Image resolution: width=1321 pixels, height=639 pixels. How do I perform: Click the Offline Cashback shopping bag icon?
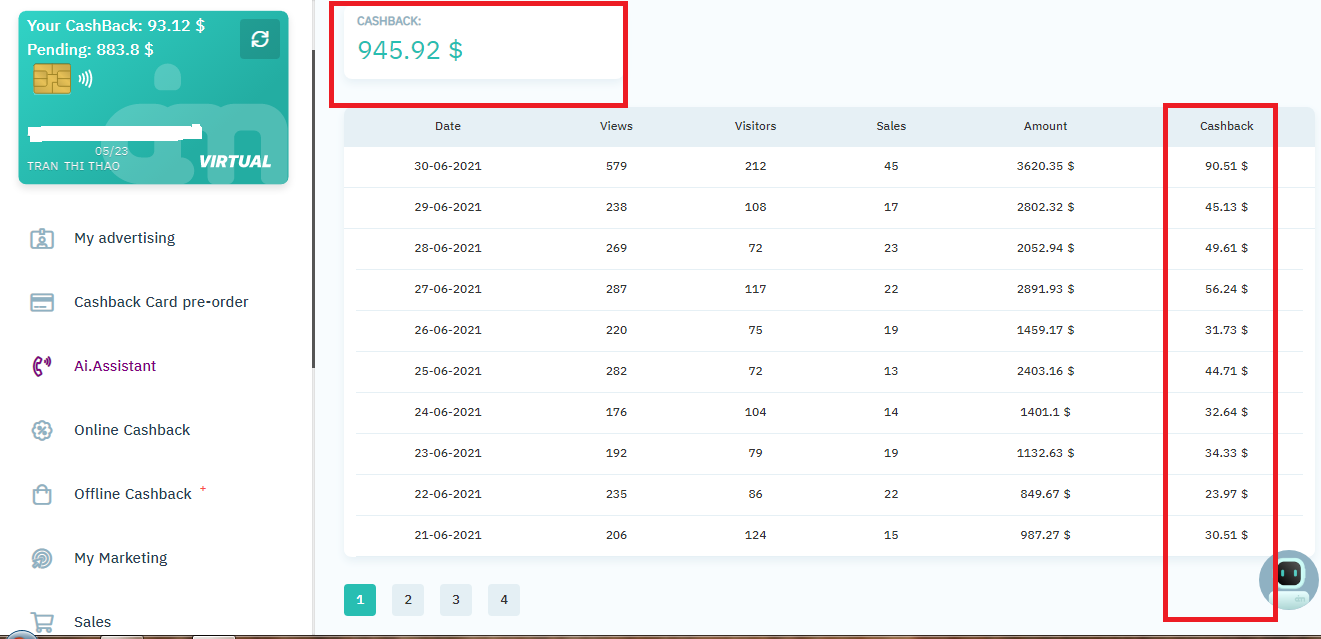(42, 495)
